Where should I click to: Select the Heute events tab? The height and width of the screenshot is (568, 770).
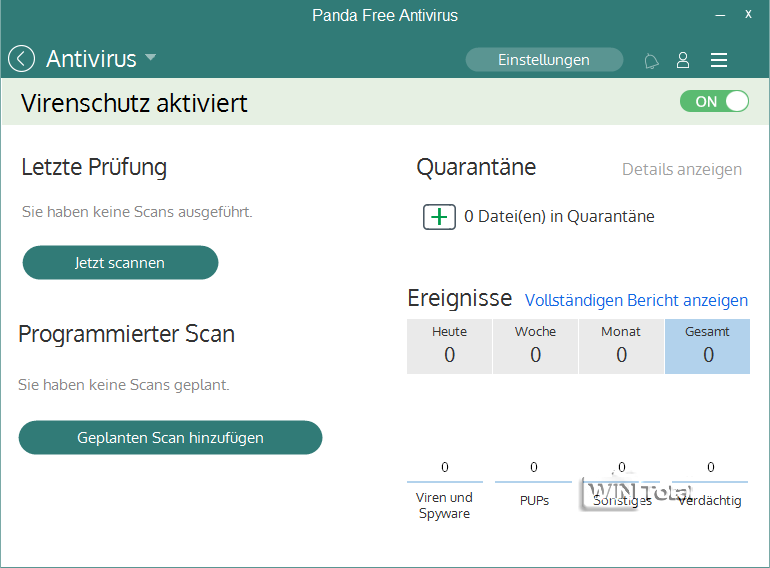(x=449, y=346)
